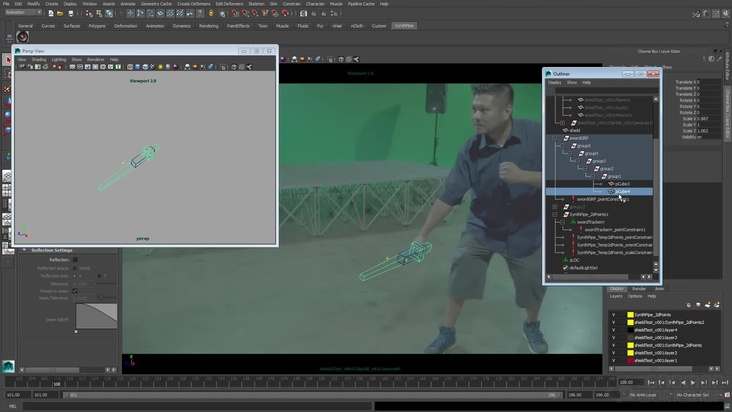Click the new scene icon

click(x=50, y=14)
